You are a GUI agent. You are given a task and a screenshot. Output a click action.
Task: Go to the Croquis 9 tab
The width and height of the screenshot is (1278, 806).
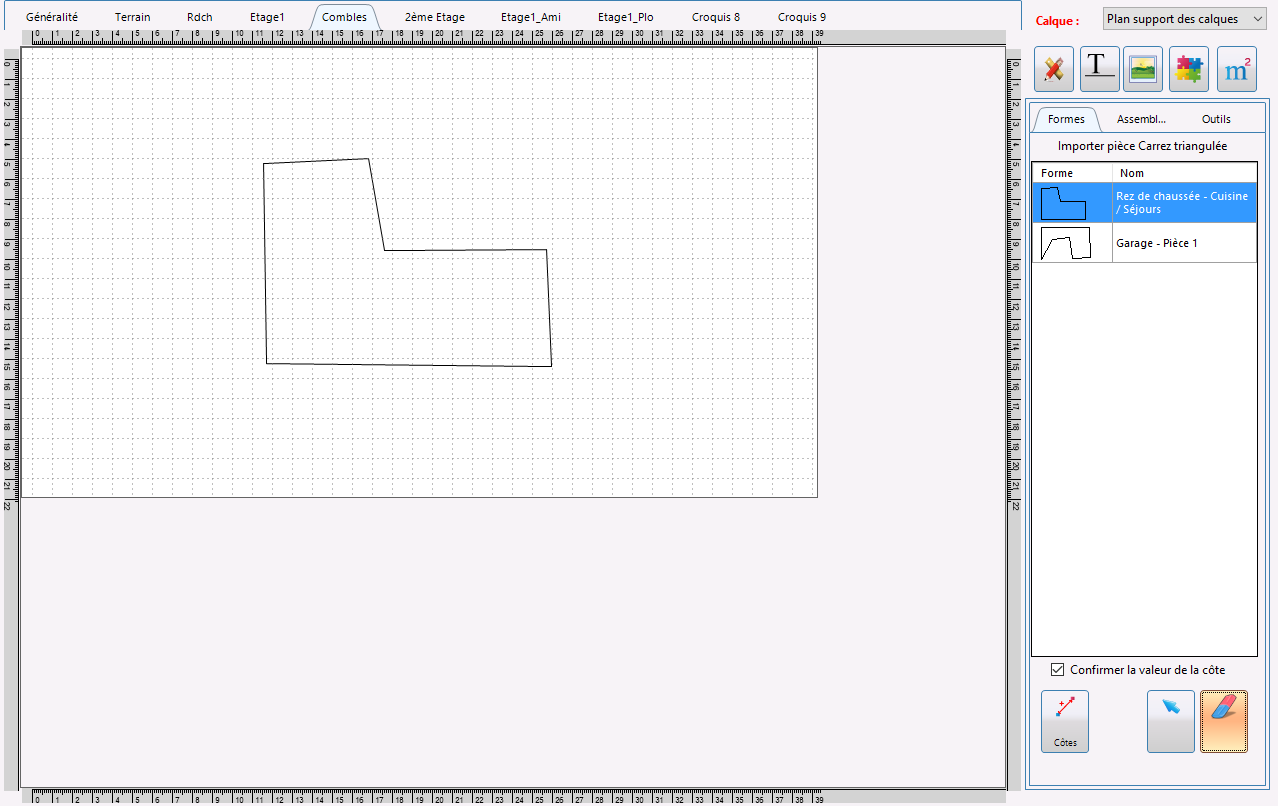click(802, 17)
